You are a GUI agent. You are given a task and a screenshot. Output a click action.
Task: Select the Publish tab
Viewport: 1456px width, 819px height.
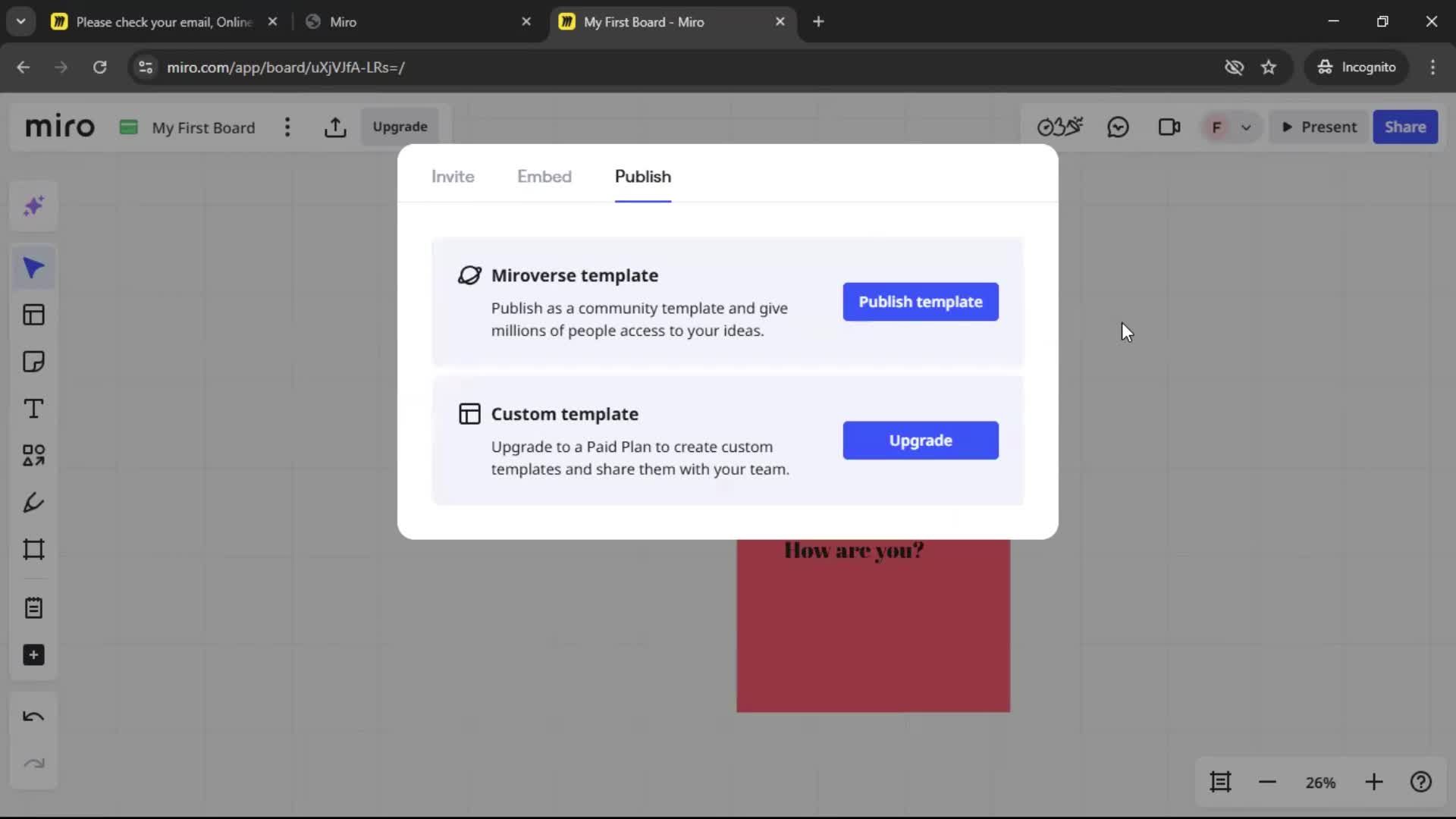tap(643, 176)
